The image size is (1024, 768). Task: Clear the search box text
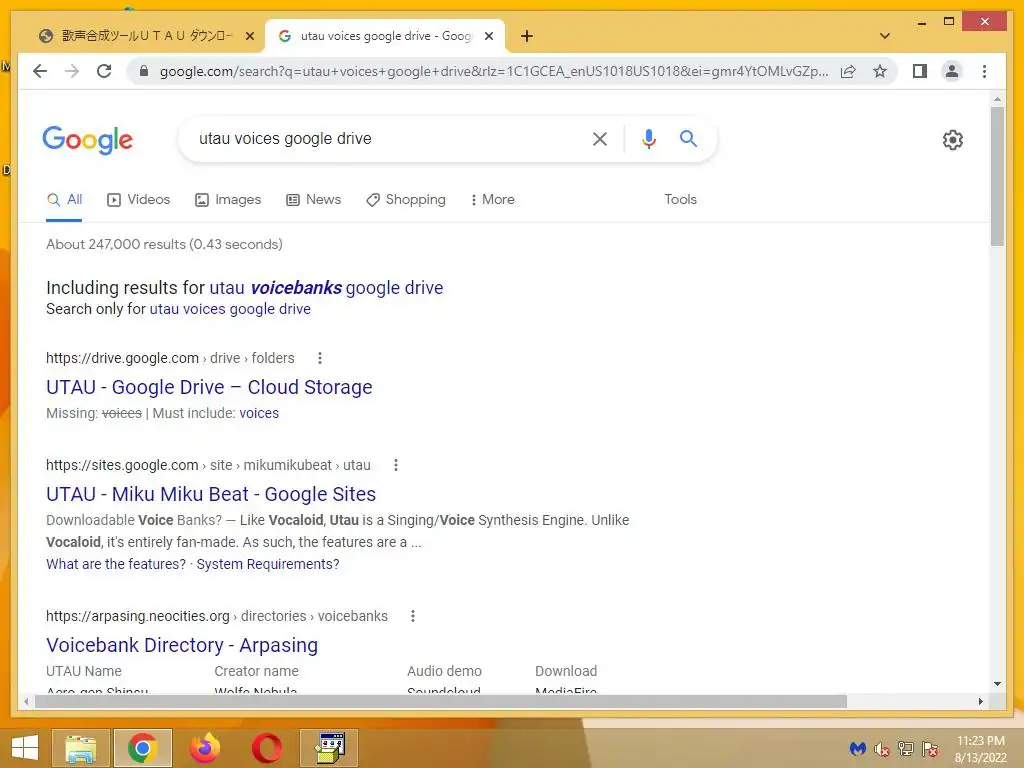tap(600, 138)
